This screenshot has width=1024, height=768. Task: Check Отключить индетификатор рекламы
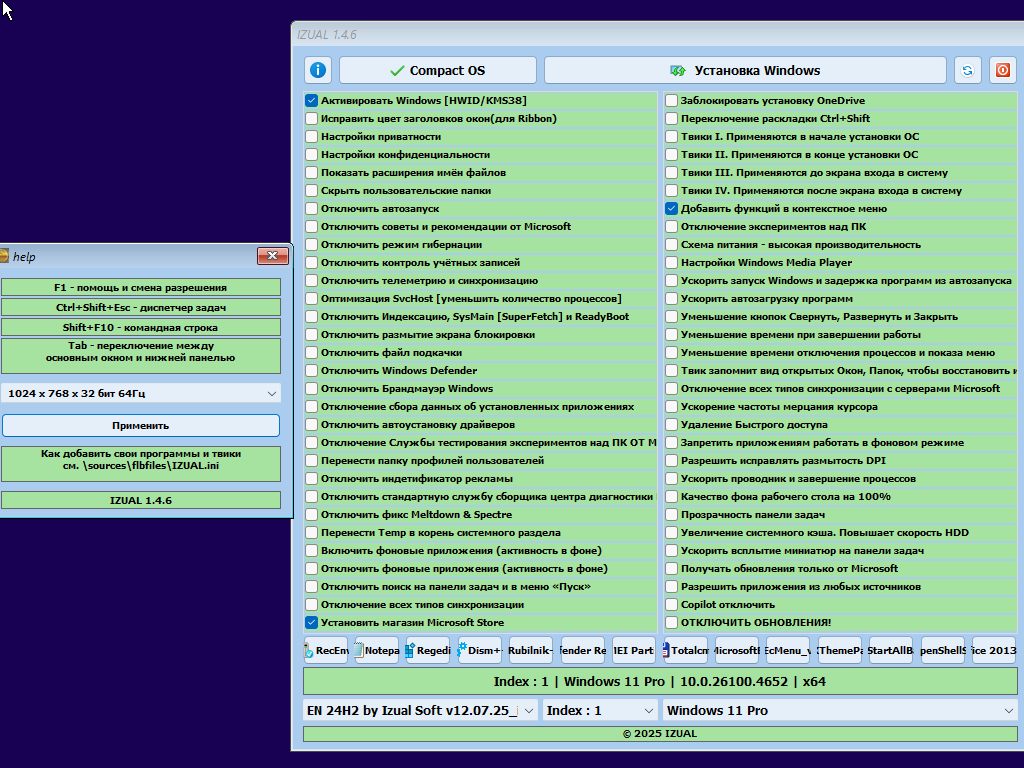[312, 479]
